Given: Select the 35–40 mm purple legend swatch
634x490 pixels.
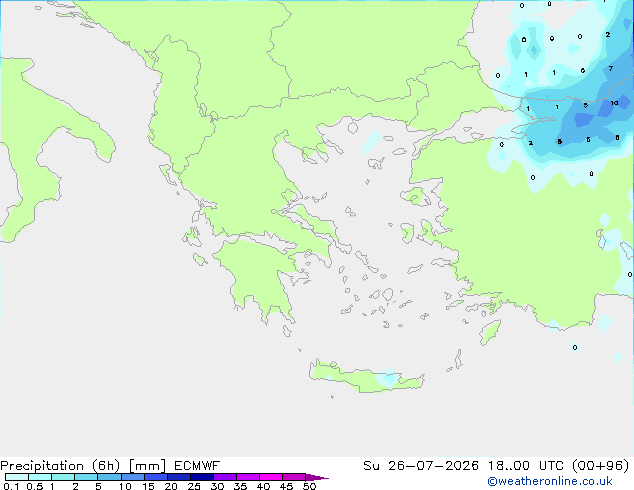Looking at the screenshot, I should 248,477.
